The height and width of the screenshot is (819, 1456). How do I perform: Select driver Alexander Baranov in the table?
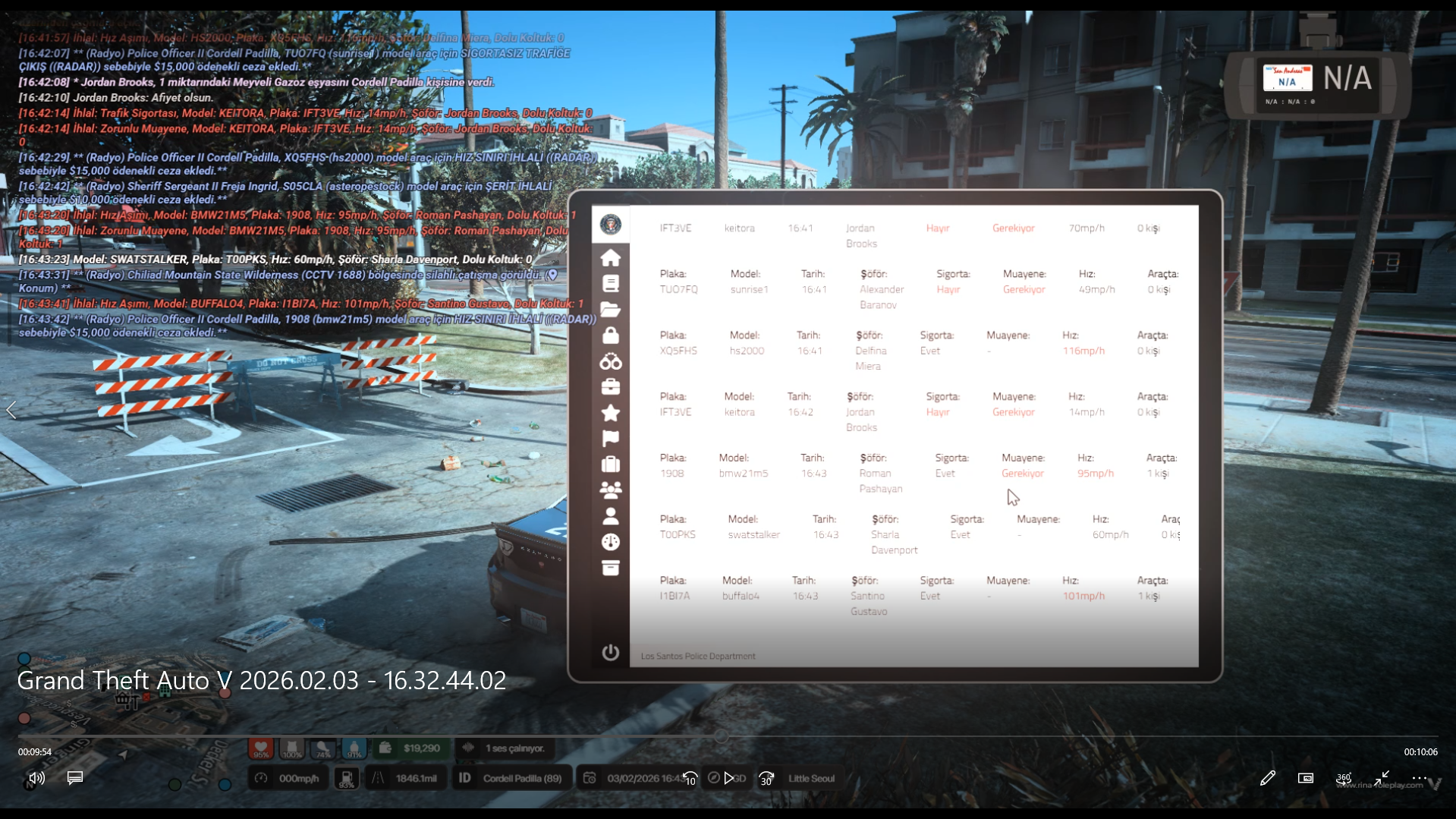click(882, 297)
